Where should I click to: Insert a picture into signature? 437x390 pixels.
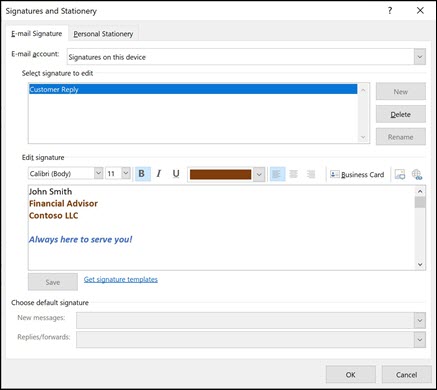400,174
